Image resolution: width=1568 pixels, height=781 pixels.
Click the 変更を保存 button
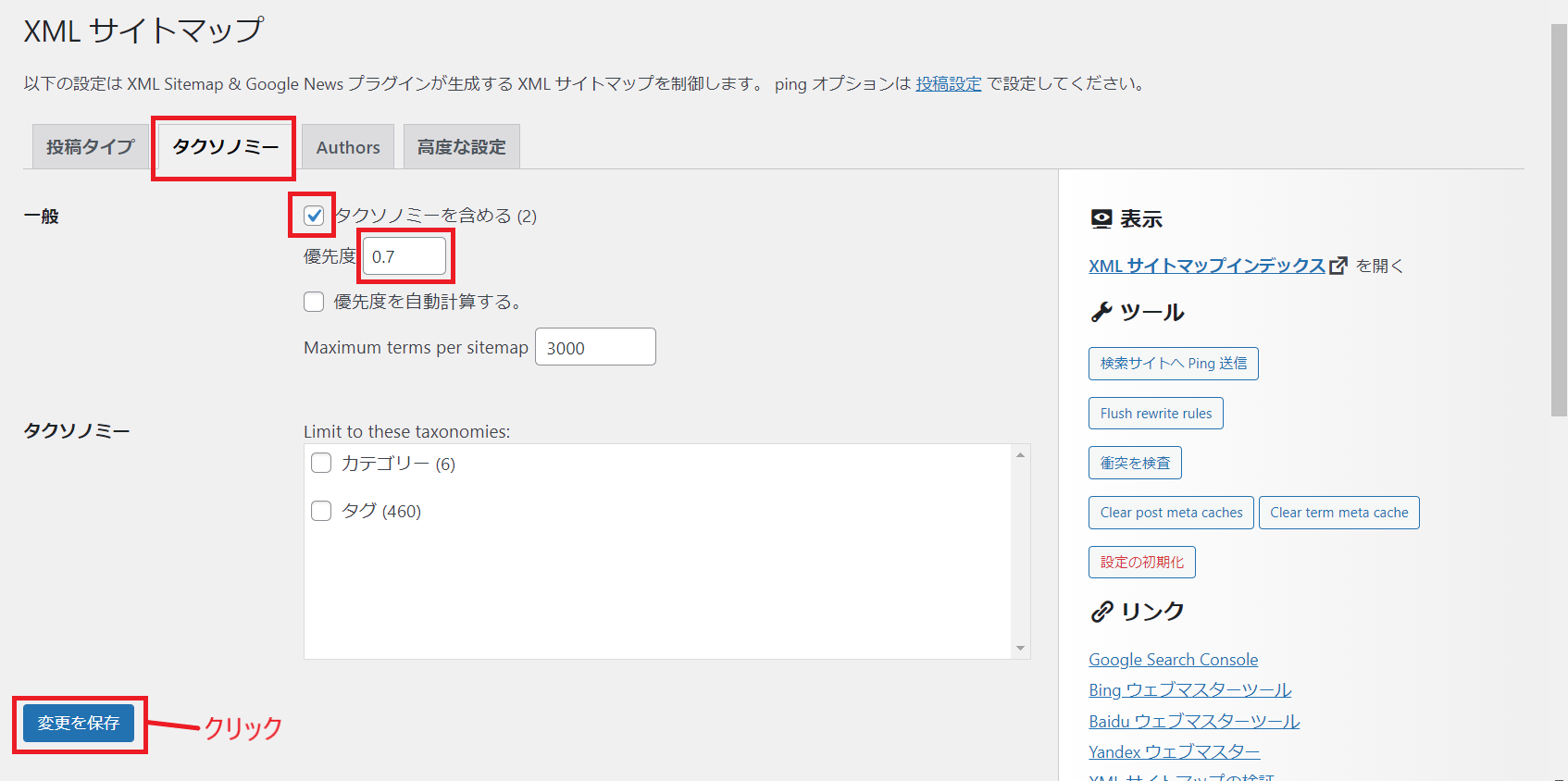click(79, 723)
